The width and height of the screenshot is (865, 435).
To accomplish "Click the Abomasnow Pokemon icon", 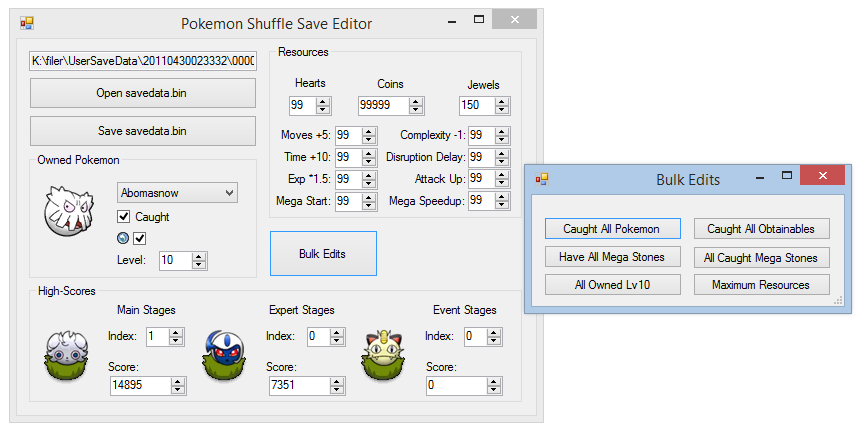I will click(x=69, y=211).
